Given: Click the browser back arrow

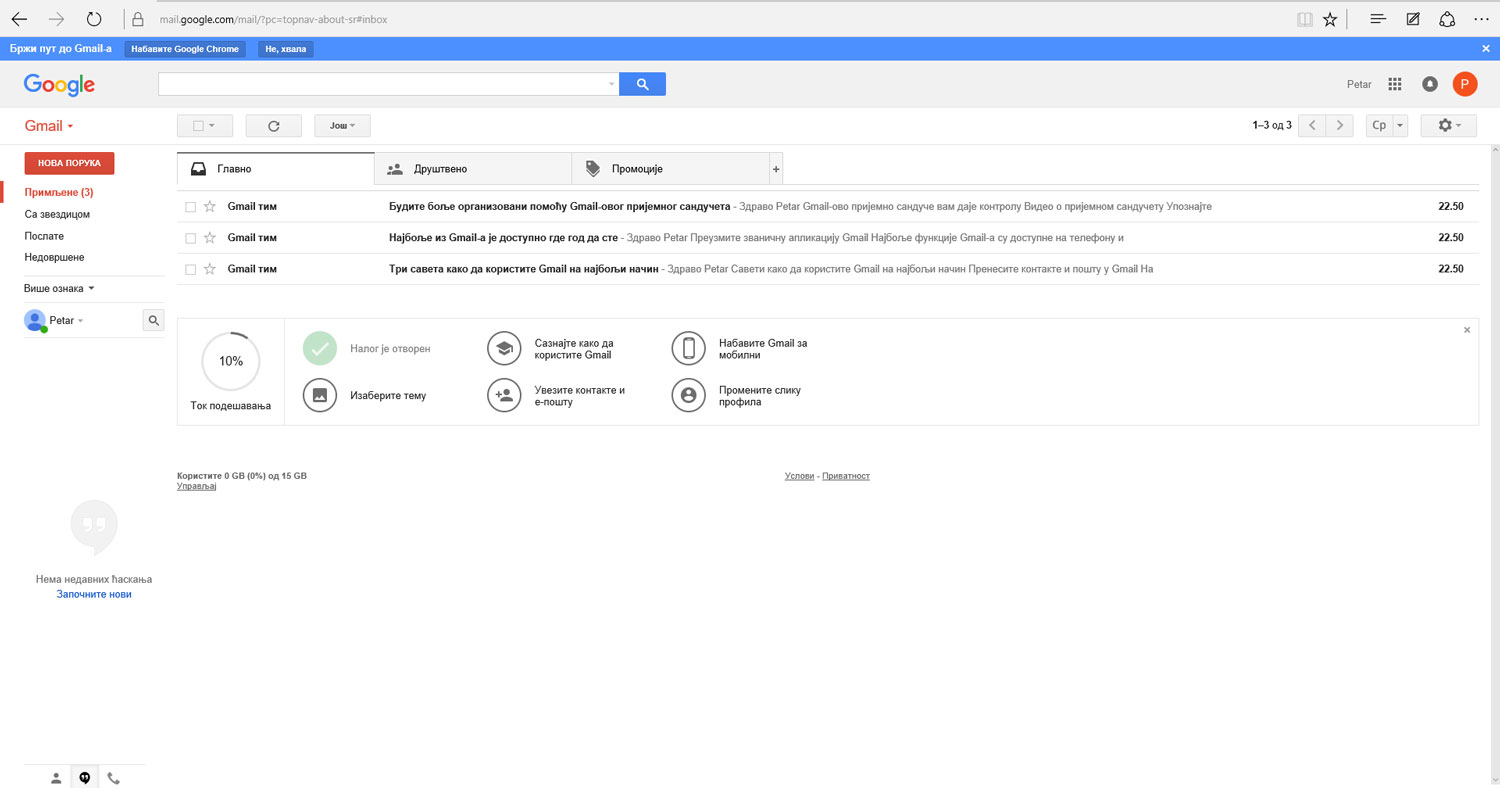Looking at the screenshot, I should tap(19, 19).
